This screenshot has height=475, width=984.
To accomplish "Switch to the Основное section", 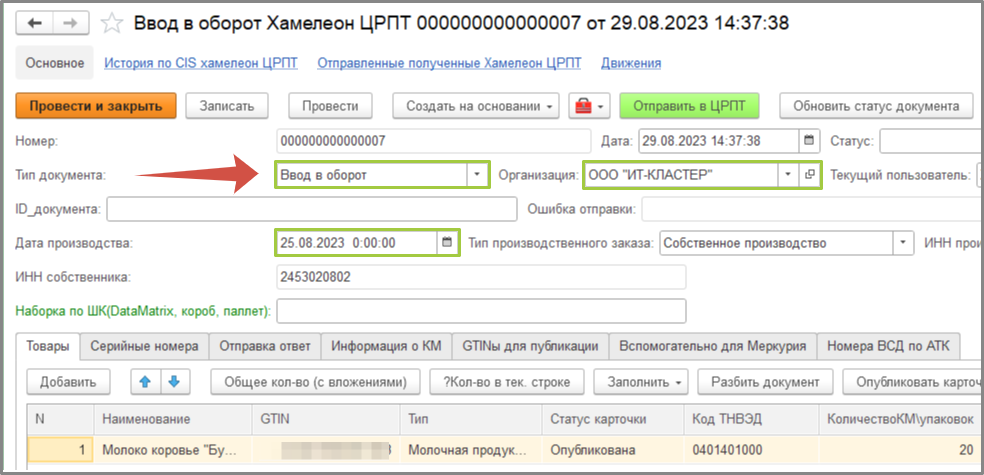I will pyautogui.click(x=55, y=63).
